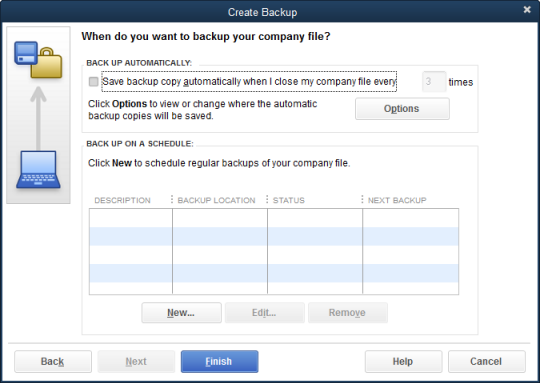This screenshot has width=540, height=383.
Task: Click the Remove schedule button
Action: point(347,313)
